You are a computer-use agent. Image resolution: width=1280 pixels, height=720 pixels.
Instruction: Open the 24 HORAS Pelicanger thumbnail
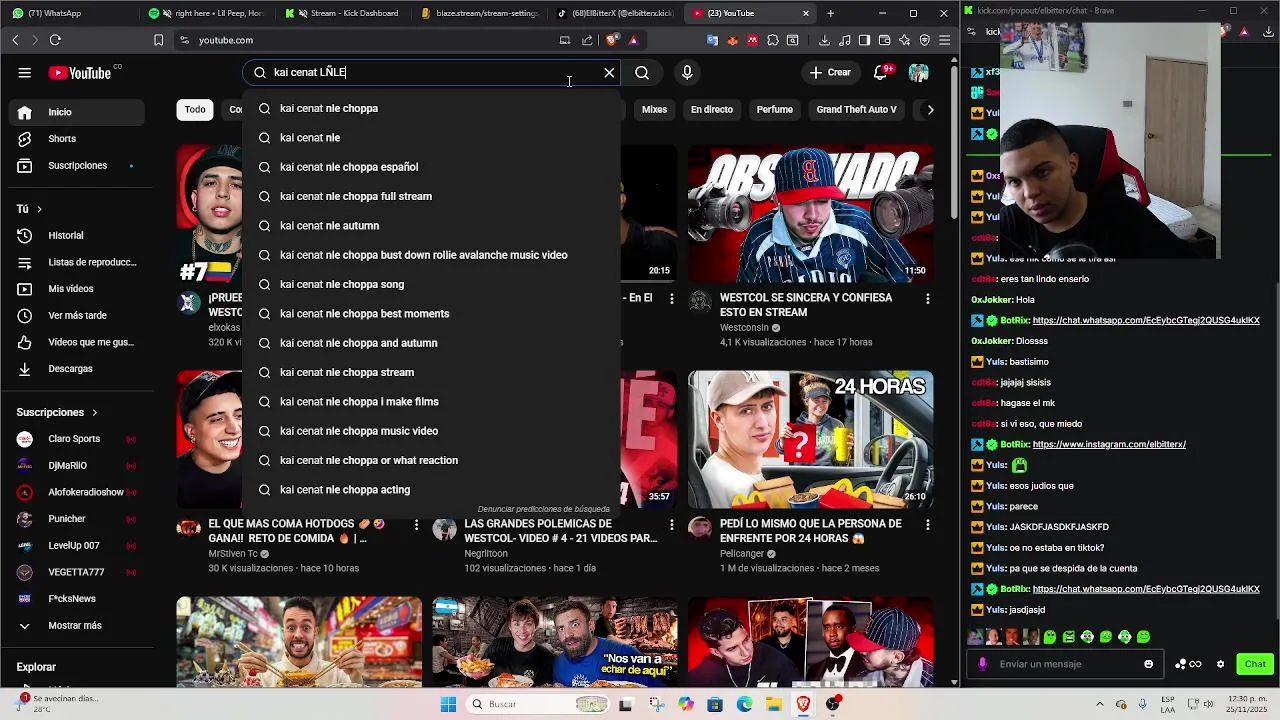(x=810, y=439)
